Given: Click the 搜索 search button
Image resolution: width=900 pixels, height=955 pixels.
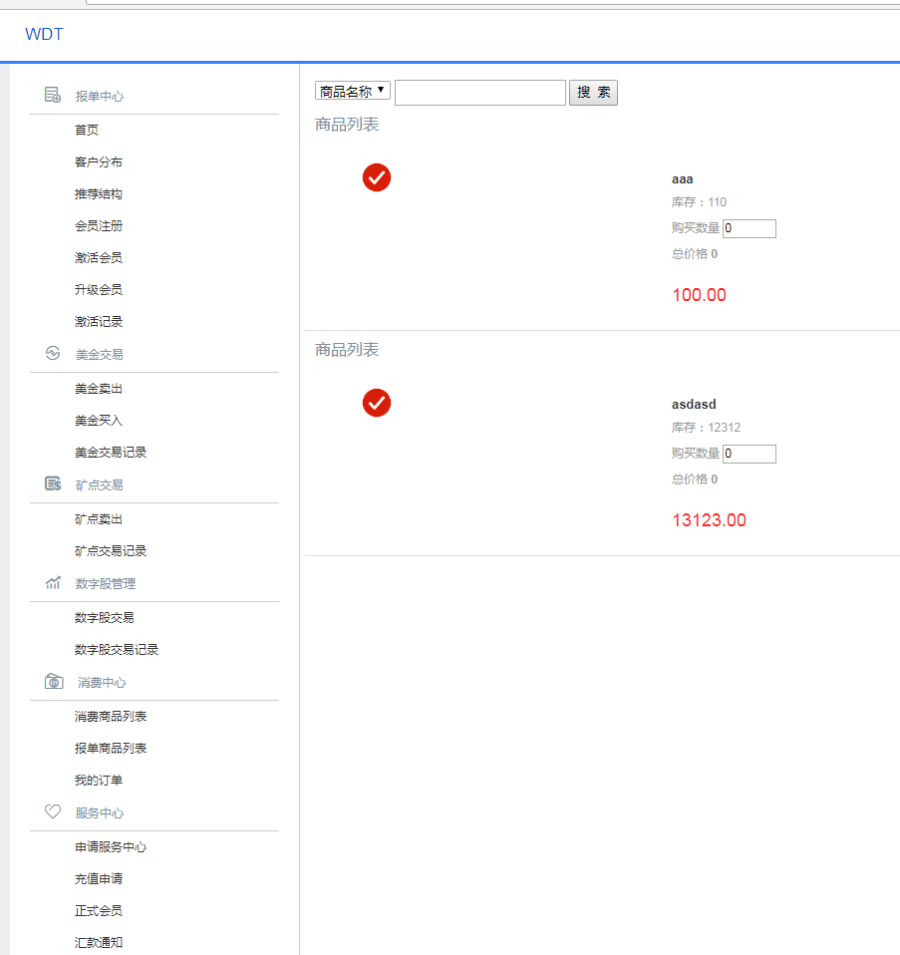Looking at the screenshot, I should coord(593,93).
